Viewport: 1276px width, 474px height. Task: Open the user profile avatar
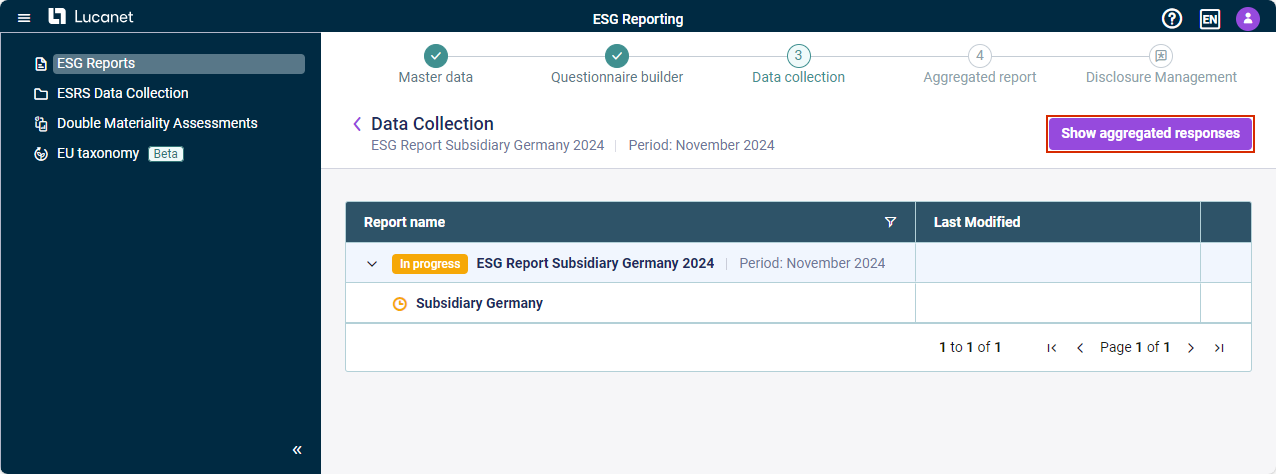pyautogui.click(x=1247, y=18)
